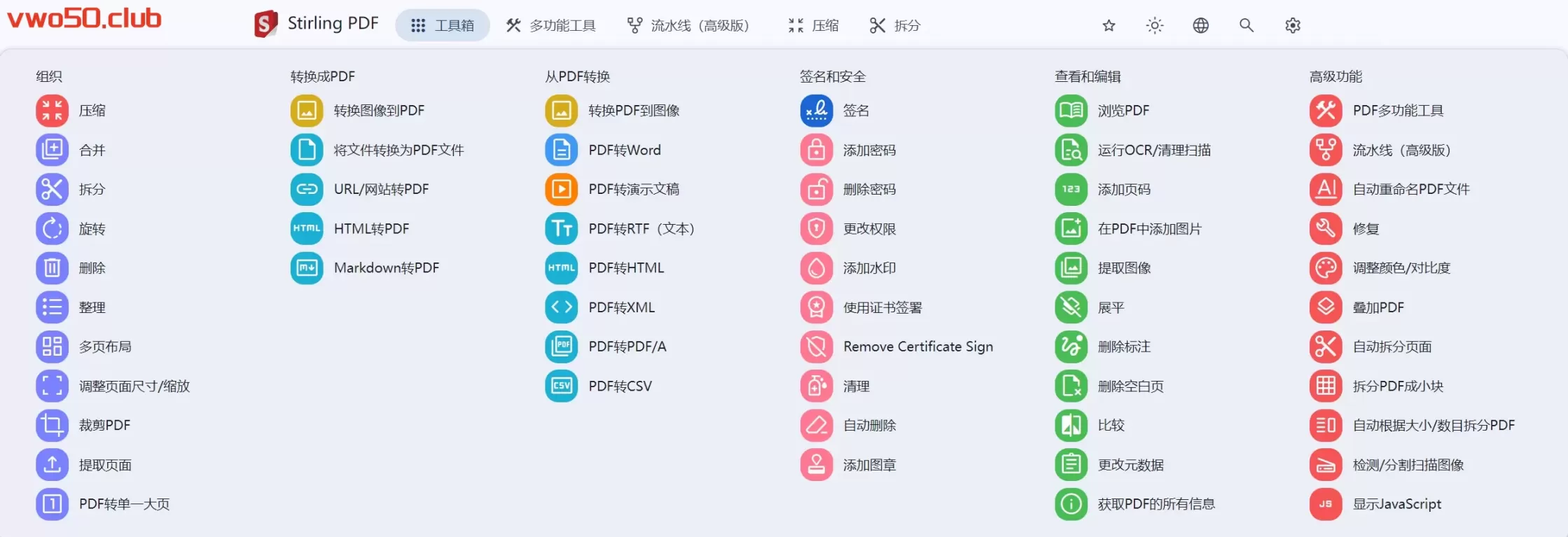The height and width of the screenshot is (537, 1568).
Task: Collapse the 工具箱 dropdown menu
Action: point(443,26)
